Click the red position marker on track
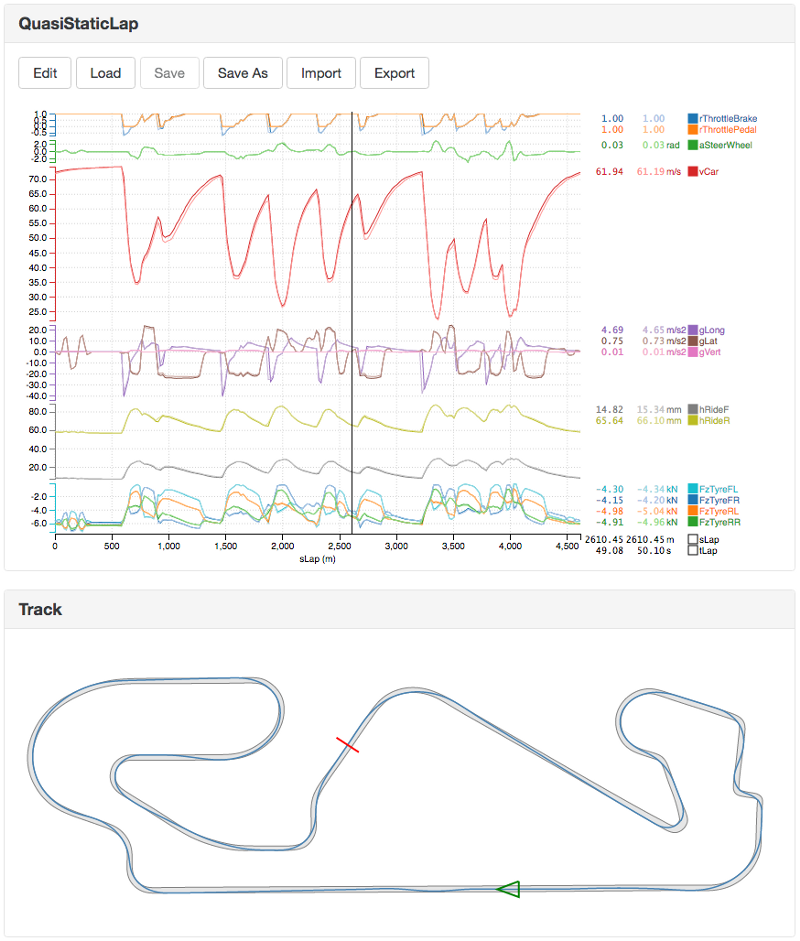 tap(347, 745)
